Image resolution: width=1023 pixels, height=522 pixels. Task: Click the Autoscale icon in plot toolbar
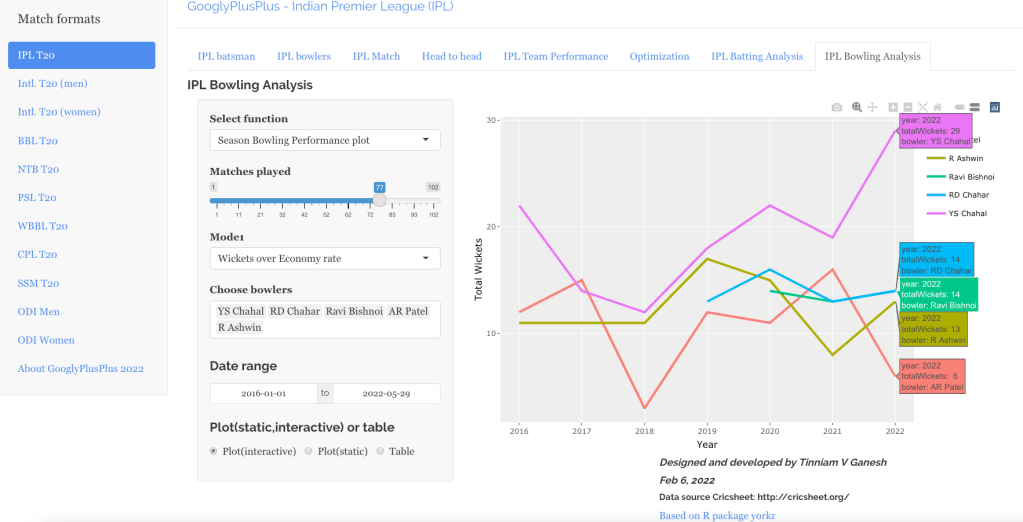(x=922, y=107)
